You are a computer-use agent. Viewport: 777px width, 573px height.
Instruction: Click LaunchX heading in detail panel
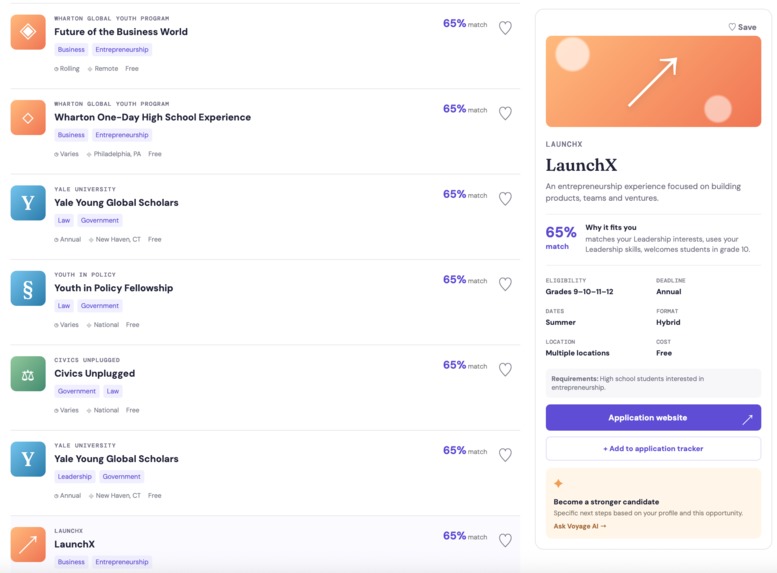click(581, 165)
